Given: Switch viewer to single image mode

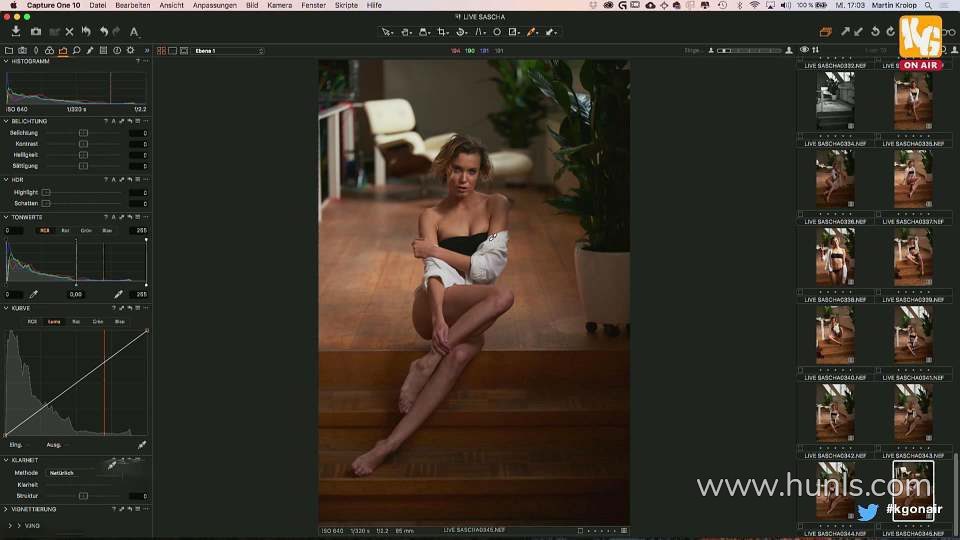Looking at the screenshot, I should pos(173,51).
